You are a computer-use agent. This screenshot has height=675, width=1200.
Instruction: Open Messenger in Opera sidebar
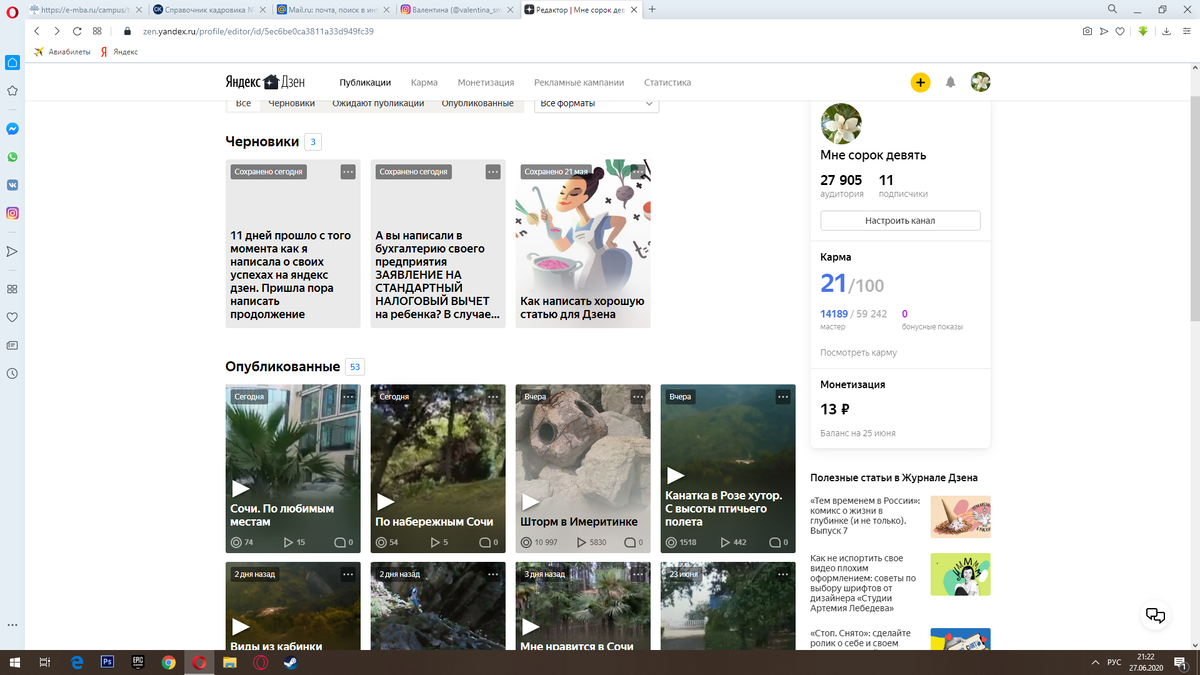(x=13, y=129)
